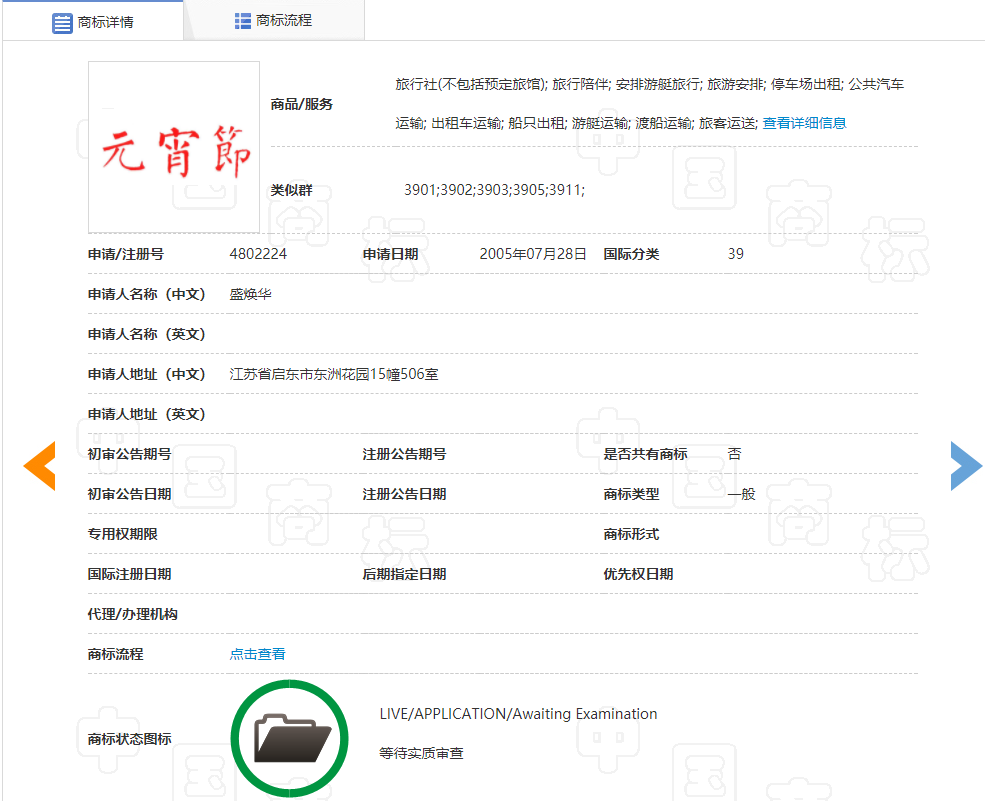
Task: Click the 商标类型 value 一般
Action: (741, 494)
